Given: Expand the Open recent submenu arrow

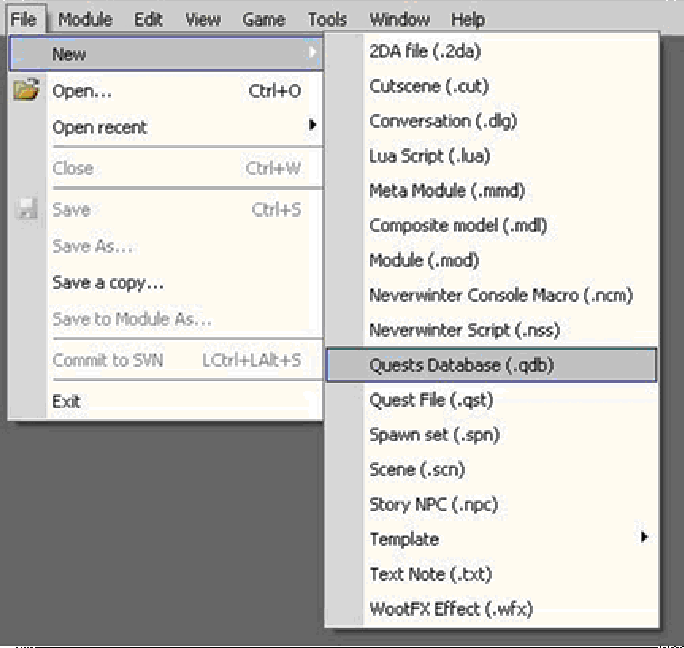Looking at the screenshot, I should (x=313, y=126).
